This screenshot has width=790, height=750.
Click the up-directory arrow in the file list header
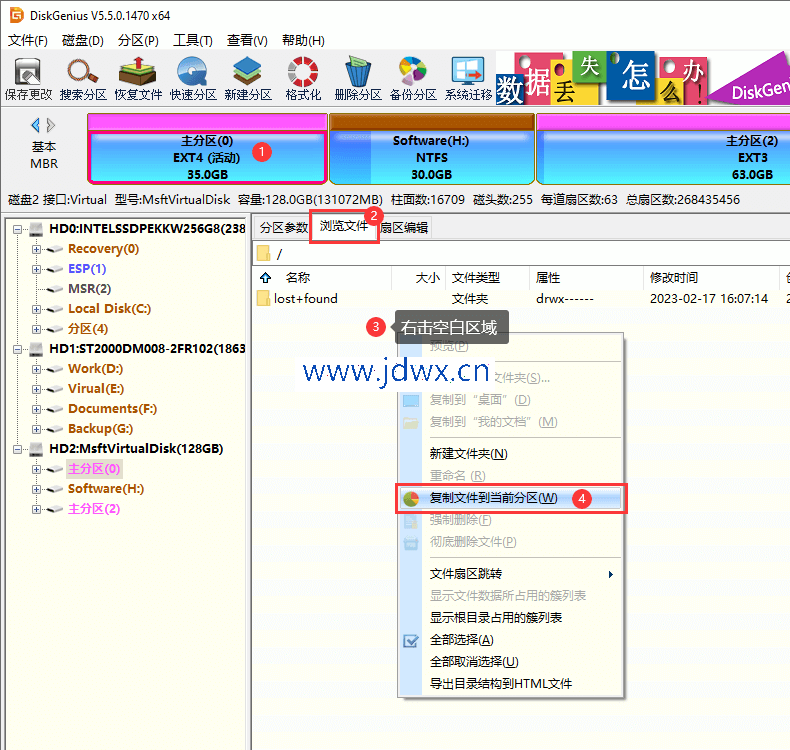pyautogui.click(x=266, y=278)
